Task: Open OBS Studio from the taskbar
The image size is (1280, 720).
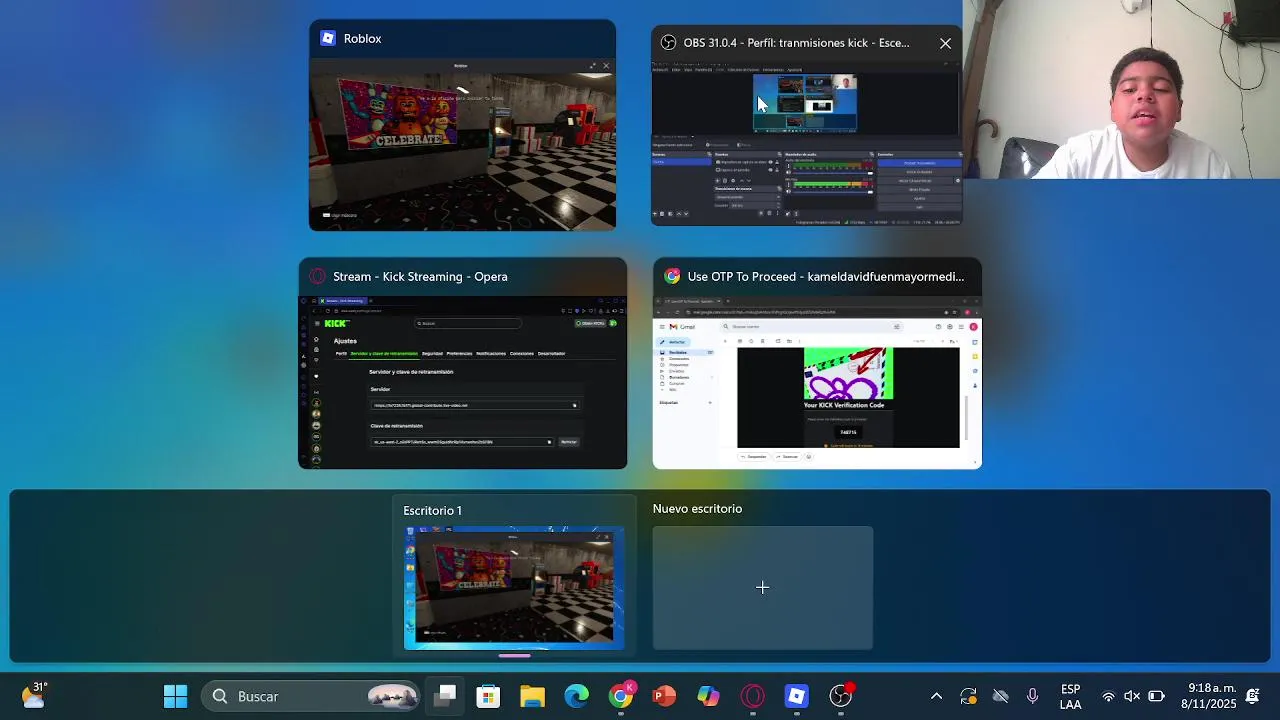Action: coord(841,696)
